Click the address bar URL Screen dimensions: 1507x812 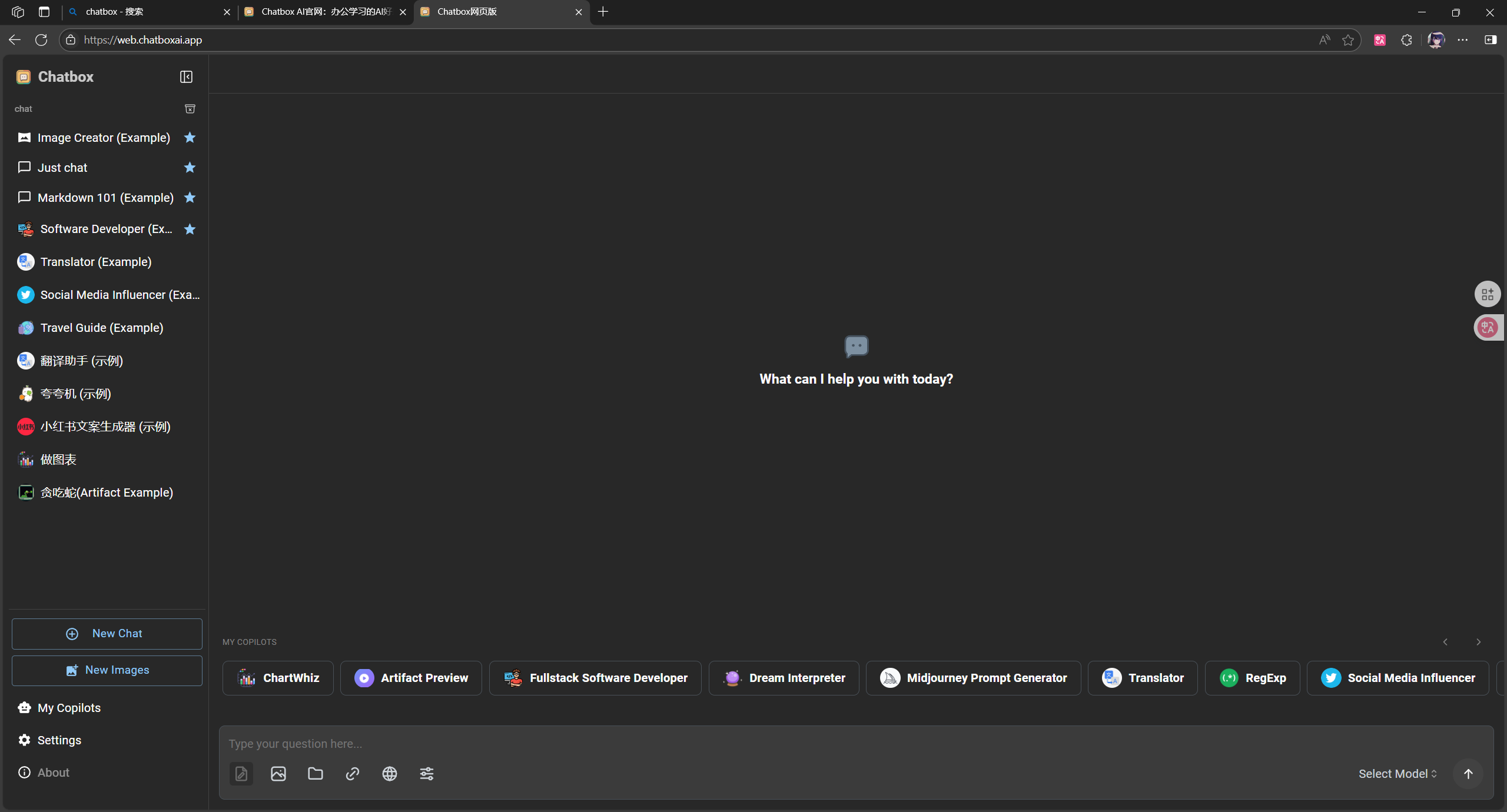click(143, 40)
